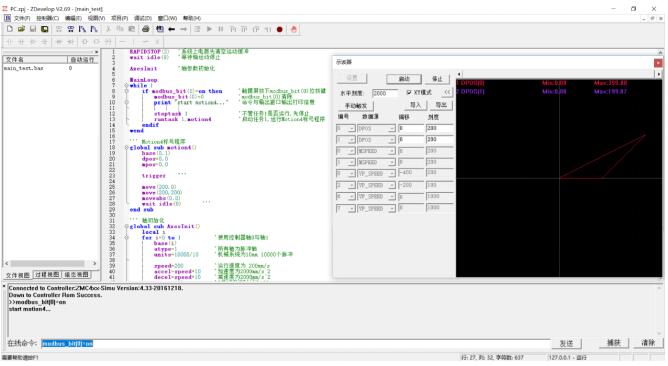Click 发送 to send the online command

[x=566, y=343]
